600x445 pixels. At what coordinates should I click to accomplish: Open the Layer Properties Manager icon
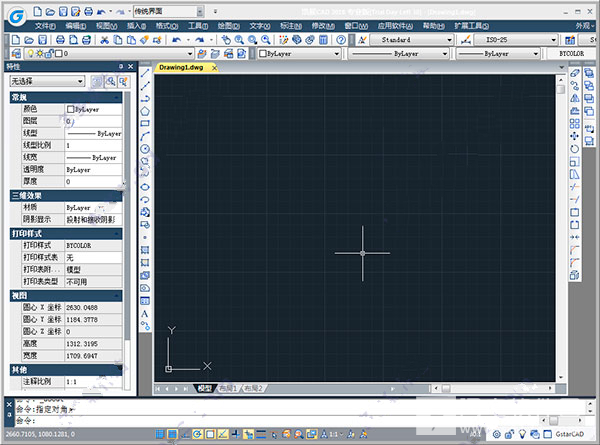coord(16,54)
